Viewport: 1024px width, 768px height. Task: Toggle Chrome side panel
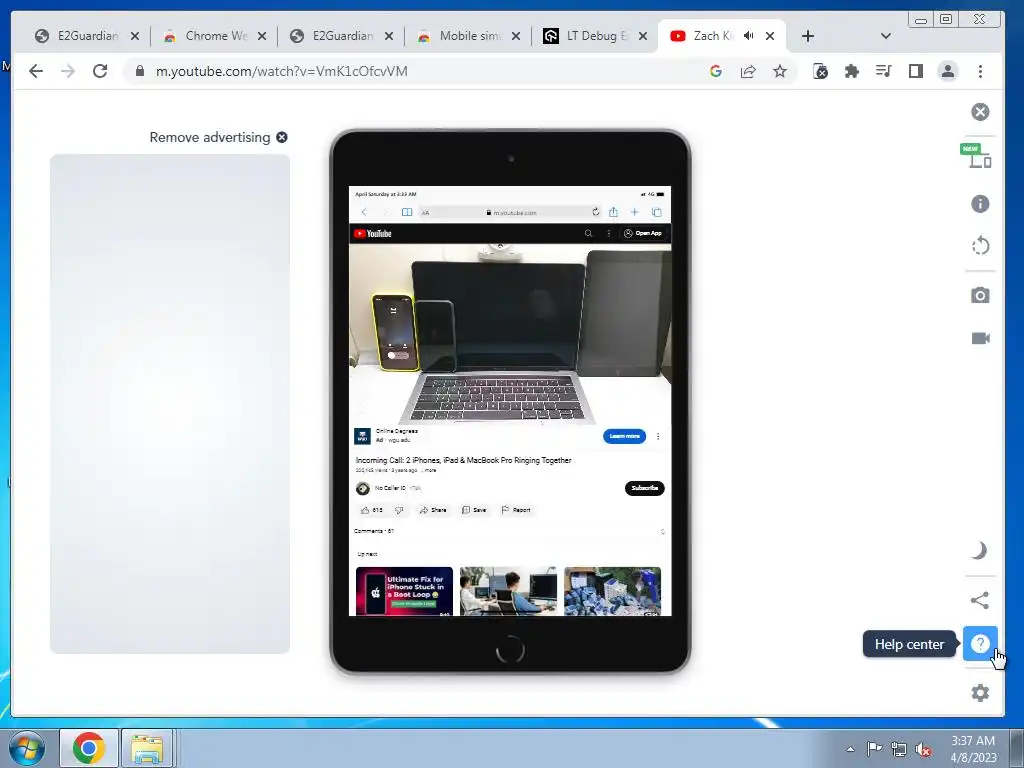(916, 71)
